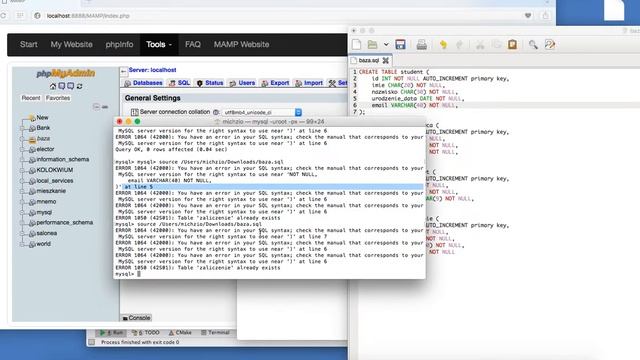Open information_schema database
Image resolution: width=640 pixels, height=360 pixels.
coord(62,160)
